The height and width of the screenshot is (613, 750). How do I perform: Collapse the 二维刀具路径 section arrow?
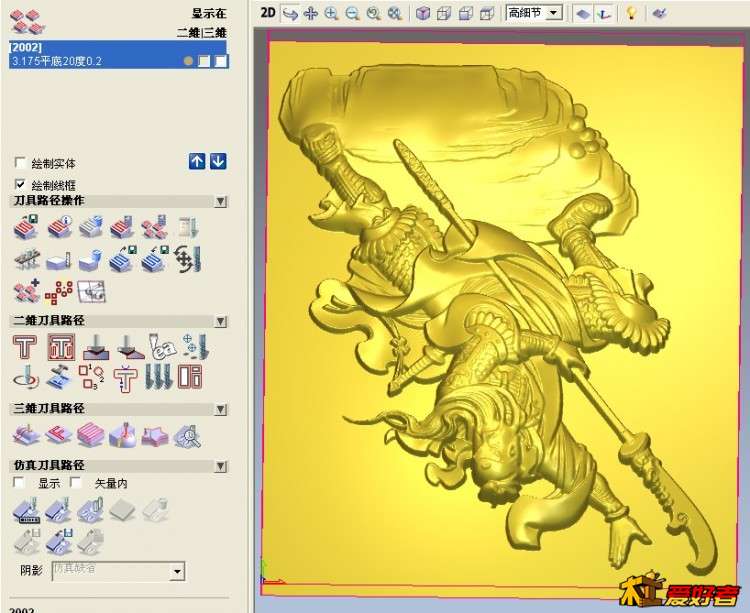point(221,321)
